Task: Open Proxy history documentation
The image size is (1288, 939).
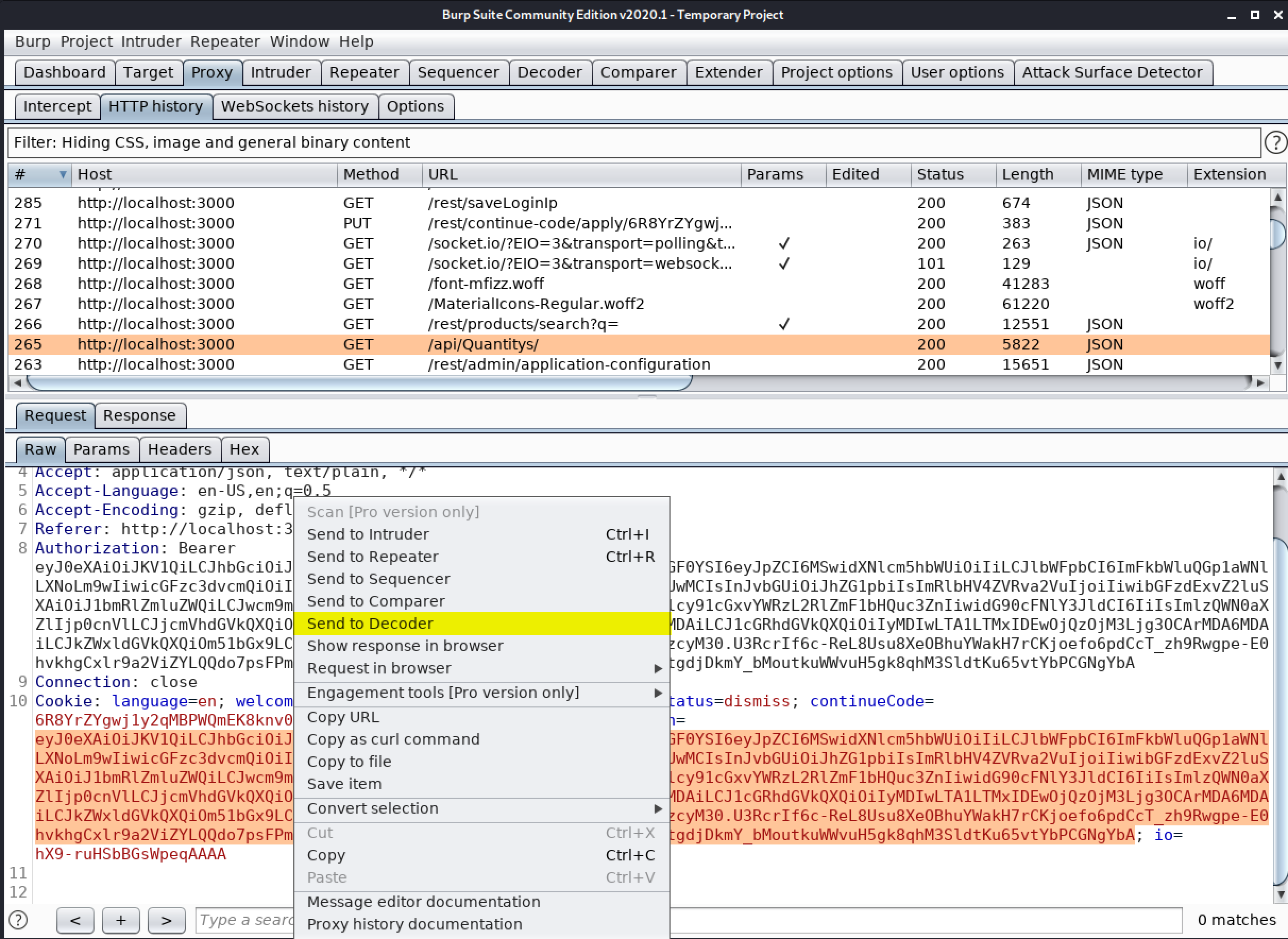Action: pyautogui.click(x=481, y=924)
